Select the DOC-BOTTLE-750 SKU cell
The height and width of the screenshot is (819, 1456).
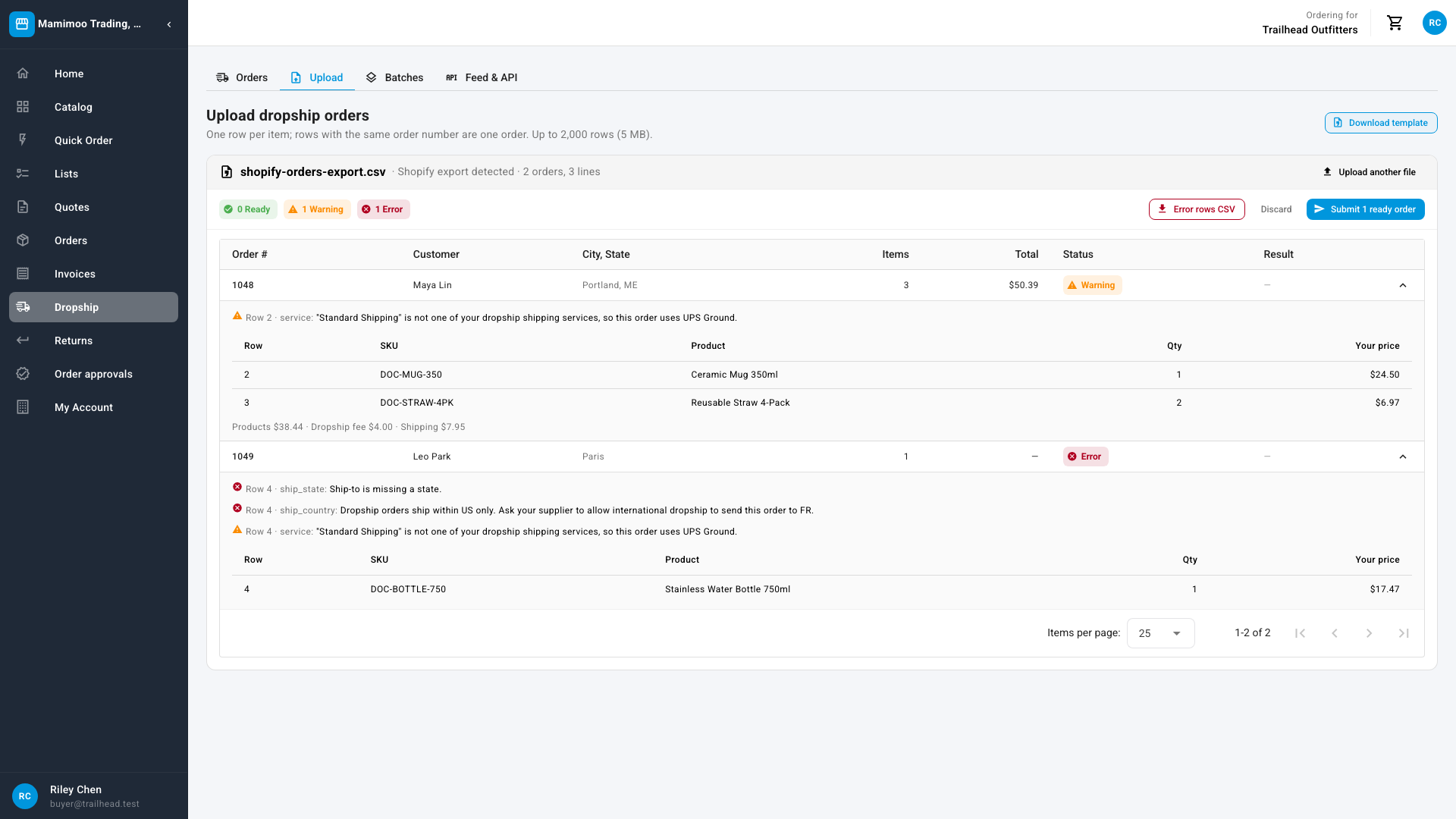[x=408, y=589]
